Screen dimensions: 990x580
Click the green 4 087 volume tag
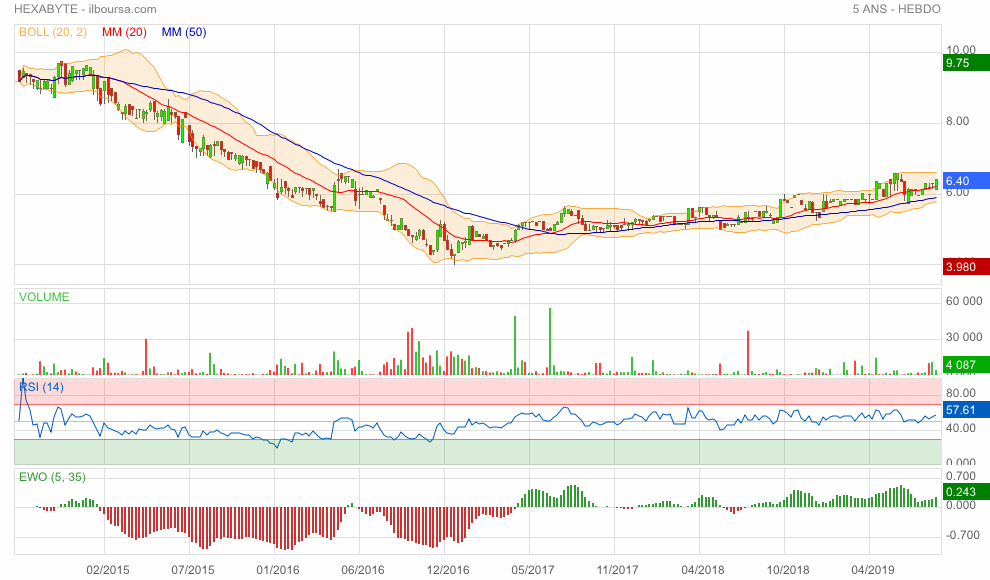tap(966, 365)
